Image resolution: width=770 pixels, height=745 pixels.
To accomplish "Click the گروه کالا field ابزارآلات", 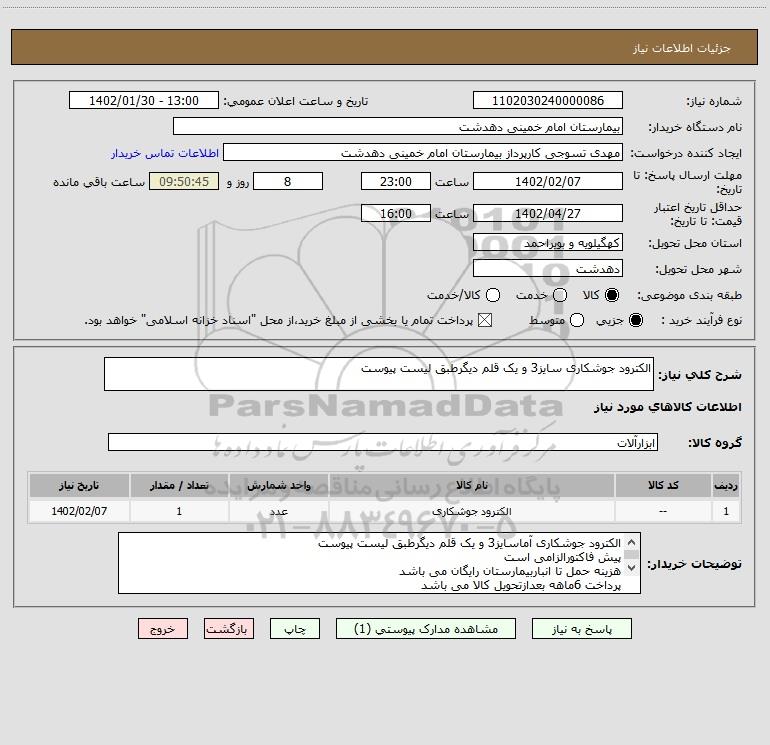I will [383, 442].
